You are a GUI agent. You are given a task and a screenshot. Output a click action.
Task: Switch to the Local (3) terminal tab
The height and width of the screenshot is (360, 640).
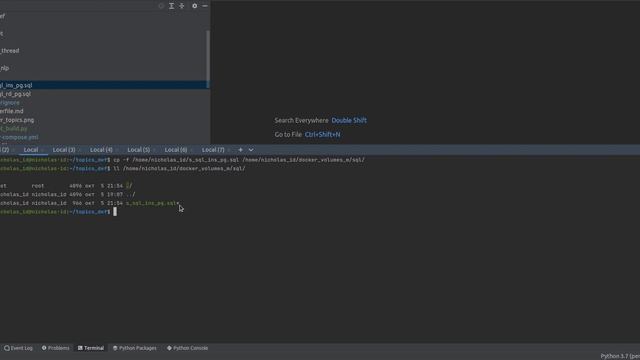64,150
